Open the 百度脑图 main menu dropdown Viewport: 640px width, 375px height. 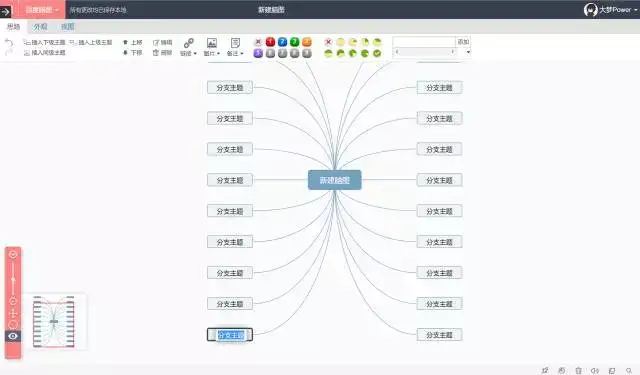[41, 10]
